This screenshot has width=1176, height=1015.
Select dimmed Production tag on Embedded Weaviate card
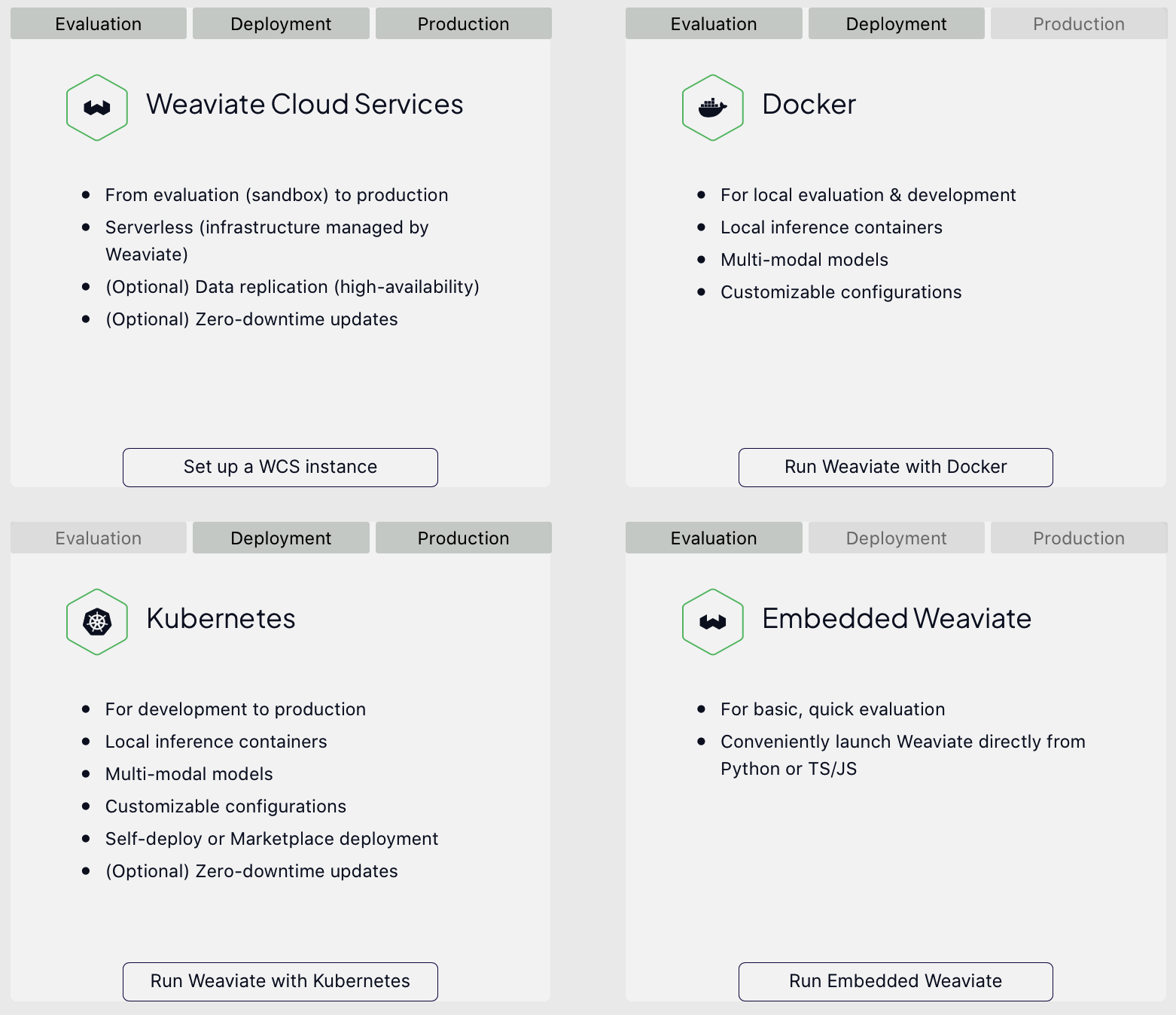pyautogui.click(x=1079, y=538)
